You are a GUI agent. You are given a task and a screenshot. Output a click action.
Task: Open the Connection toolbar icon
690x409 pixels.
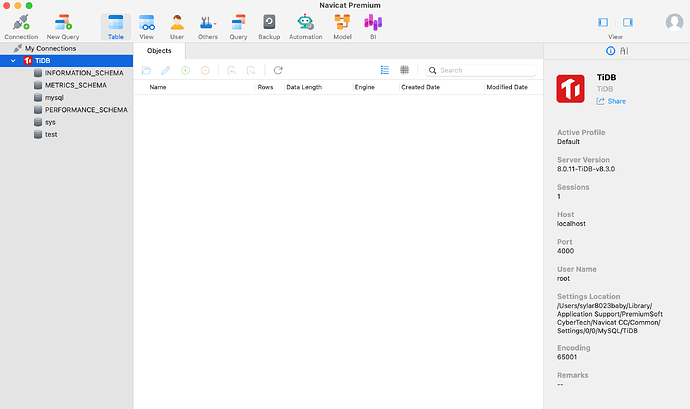[21, 27]
